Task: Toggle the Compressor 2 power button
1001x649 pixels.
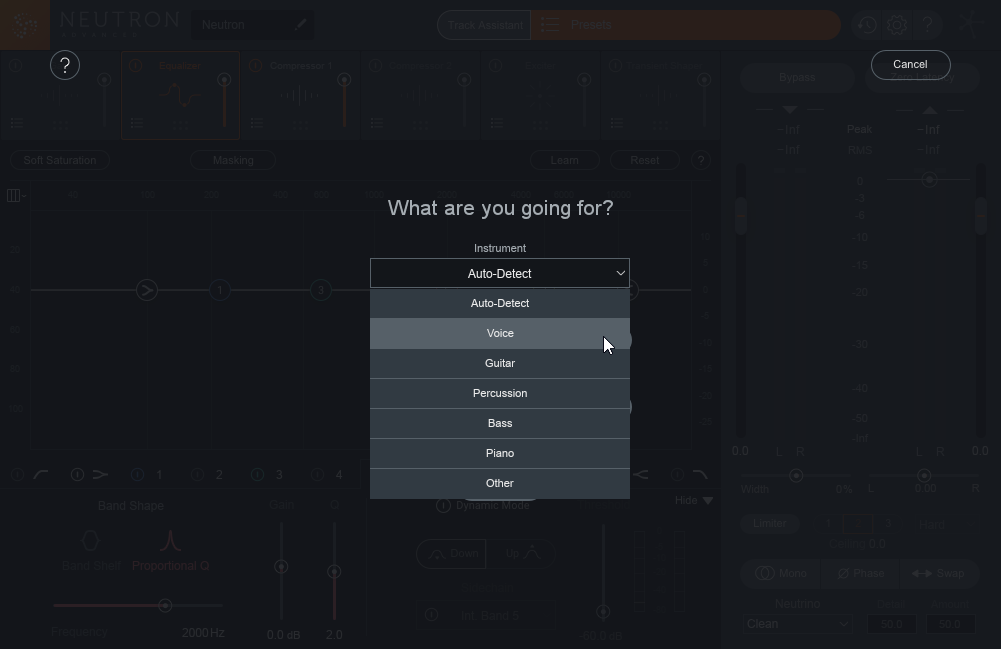Action: [375, 66]
